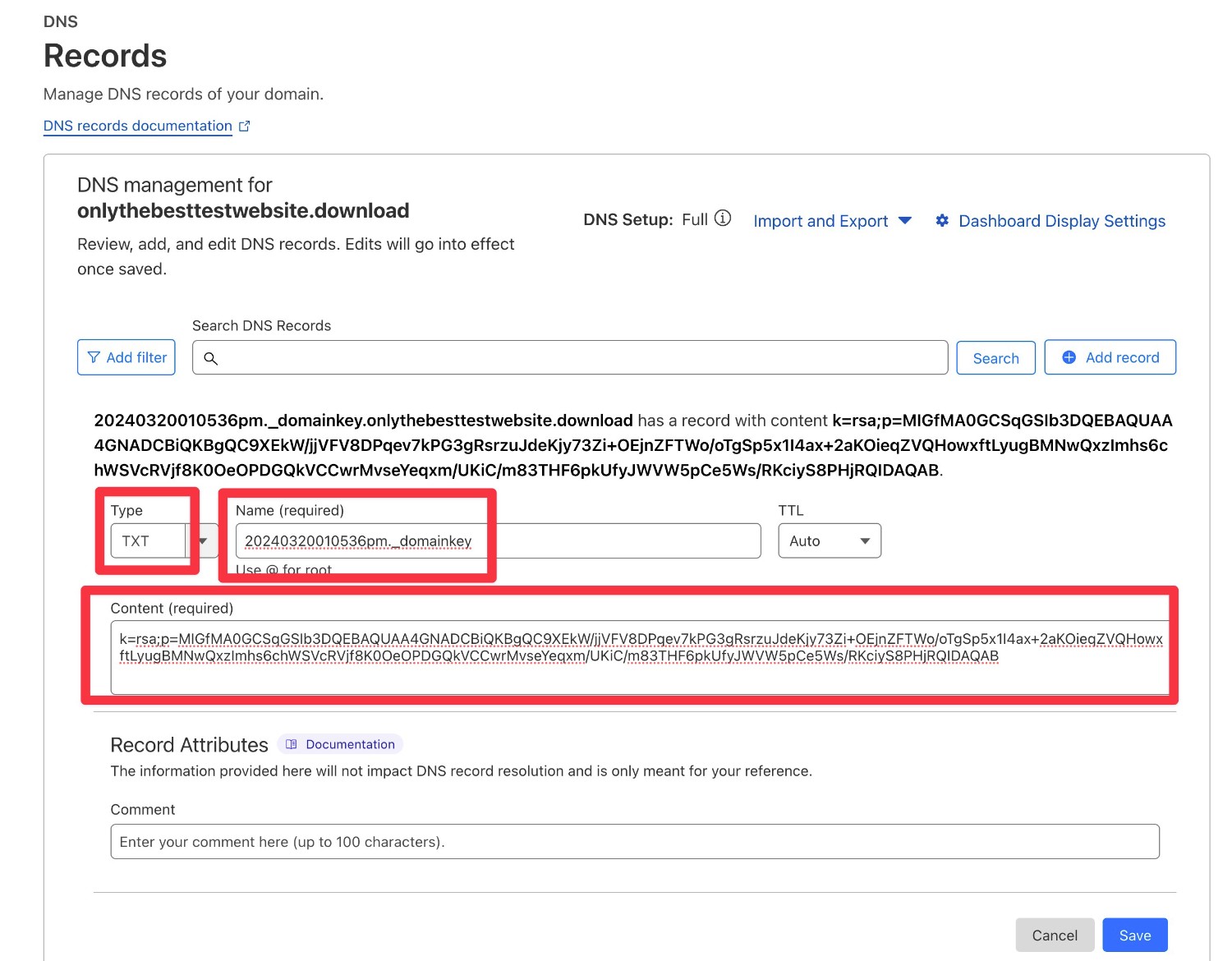Click the 'Use @ for root' hint text

(284, 569)
